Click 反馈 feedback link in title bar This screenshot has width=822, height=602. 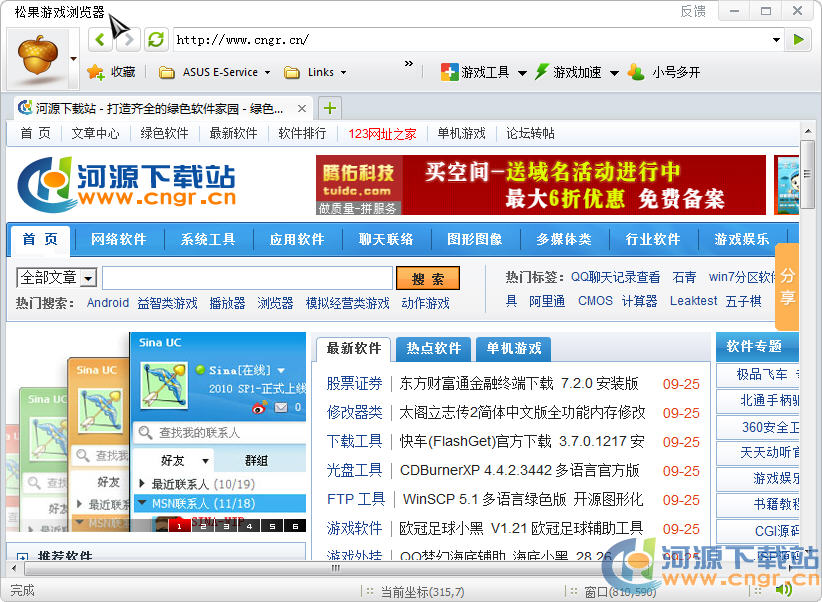point(693,11)
